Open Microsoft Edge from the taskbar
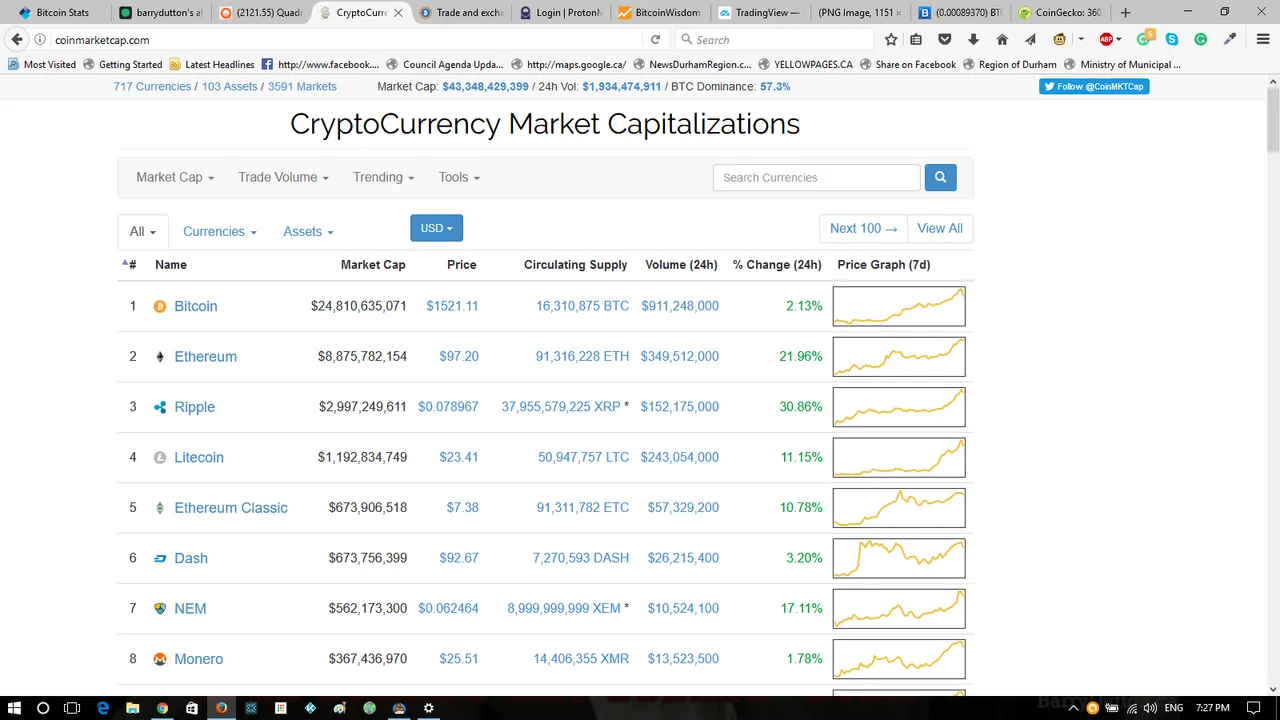1280x720 pixels. [103, 708]
